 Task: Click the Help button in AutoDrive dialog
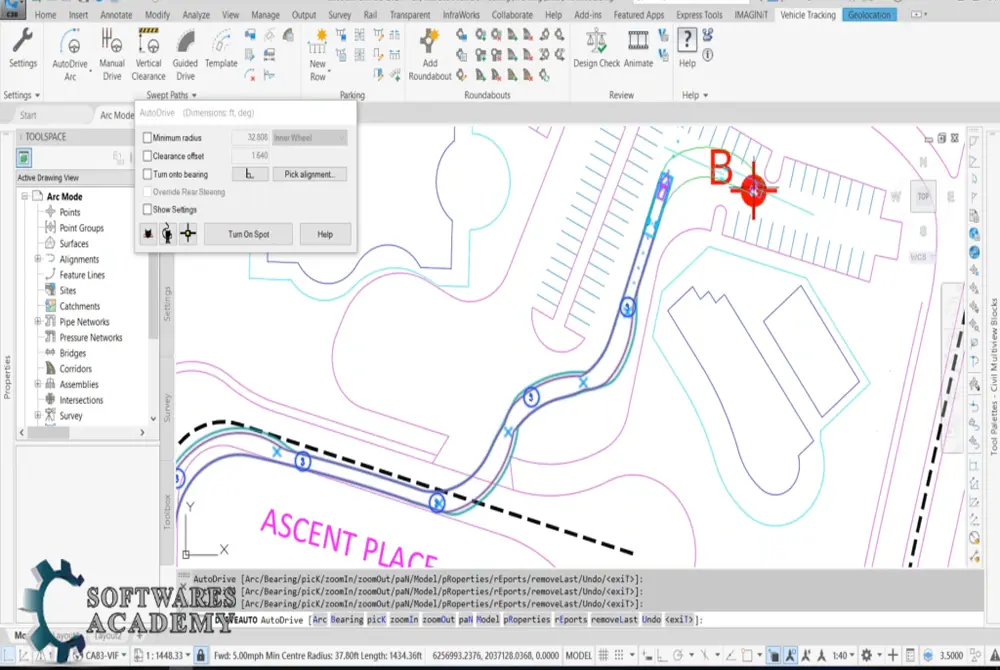325,234
